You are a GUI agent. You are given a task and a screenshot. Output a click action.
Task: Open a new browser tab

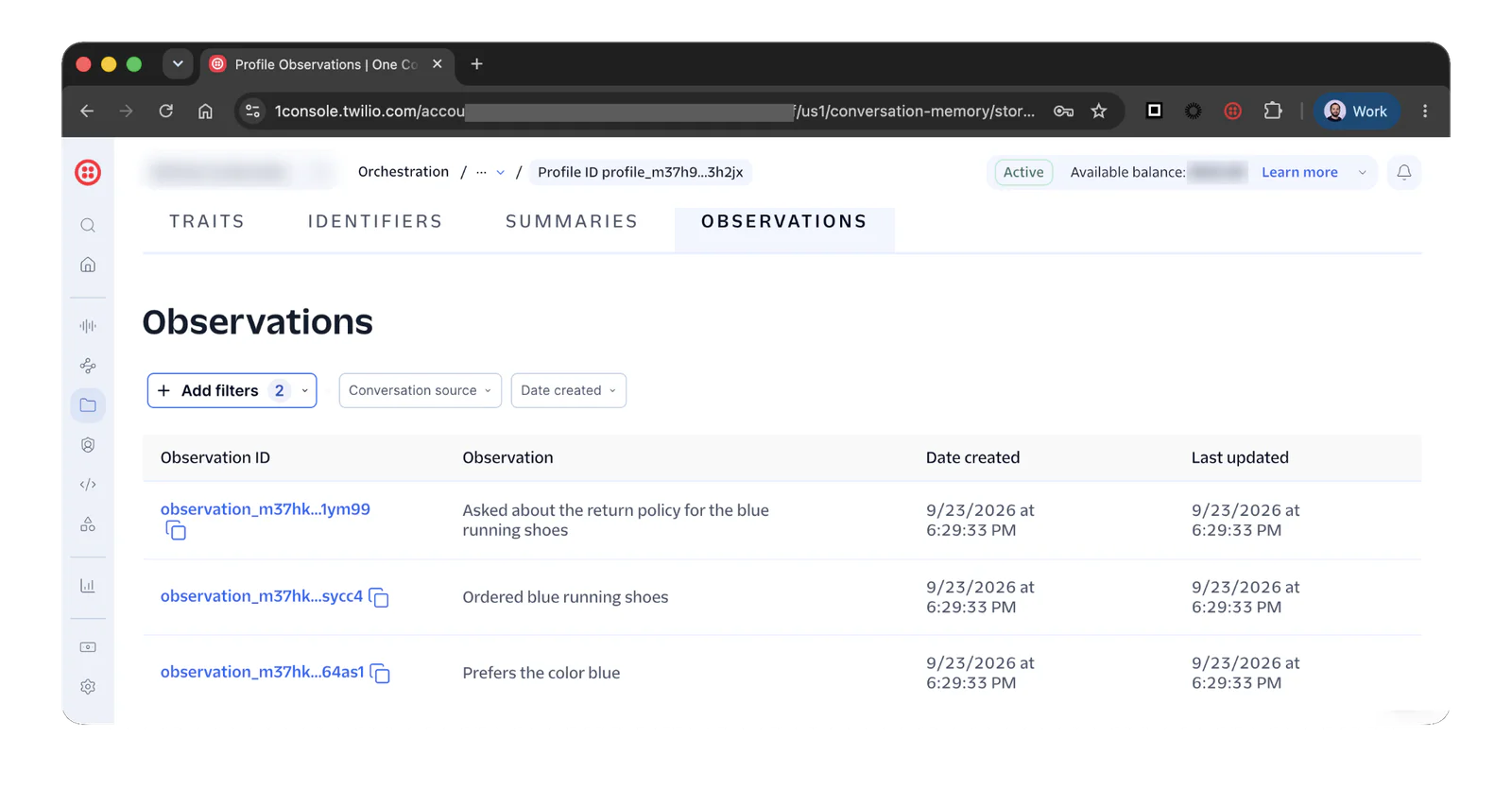(x=476, y=63)
